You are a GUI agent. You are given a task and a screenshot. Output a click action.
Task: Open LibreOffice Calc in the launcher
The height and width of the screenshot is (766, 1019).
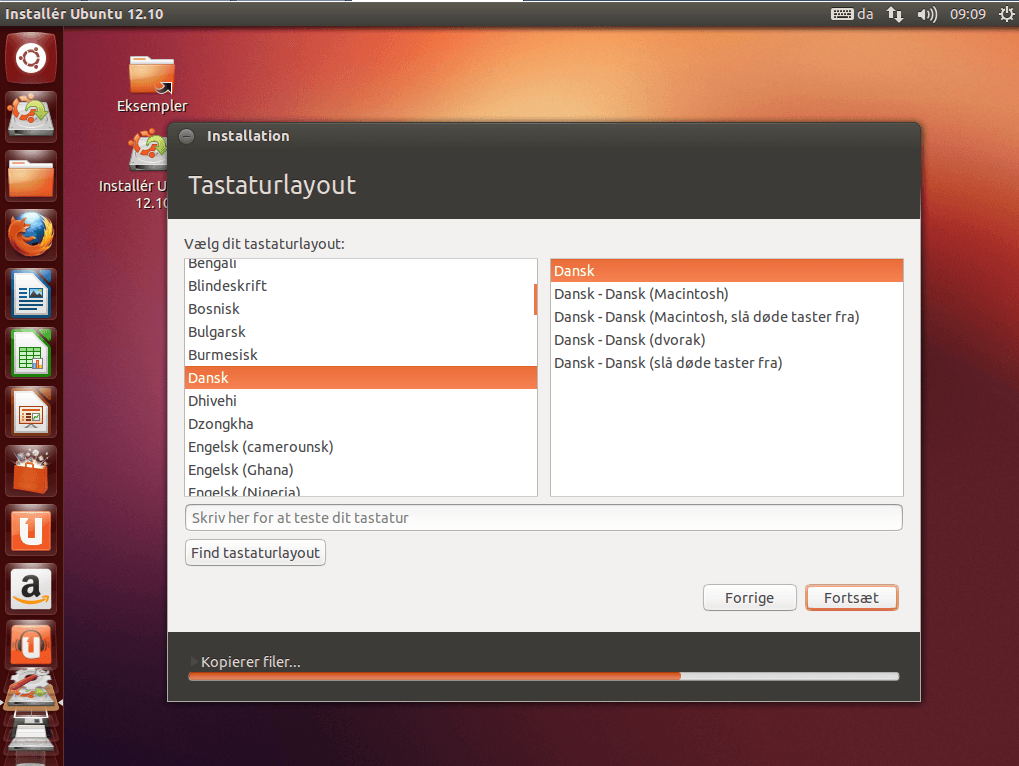(x=31, y=352)
